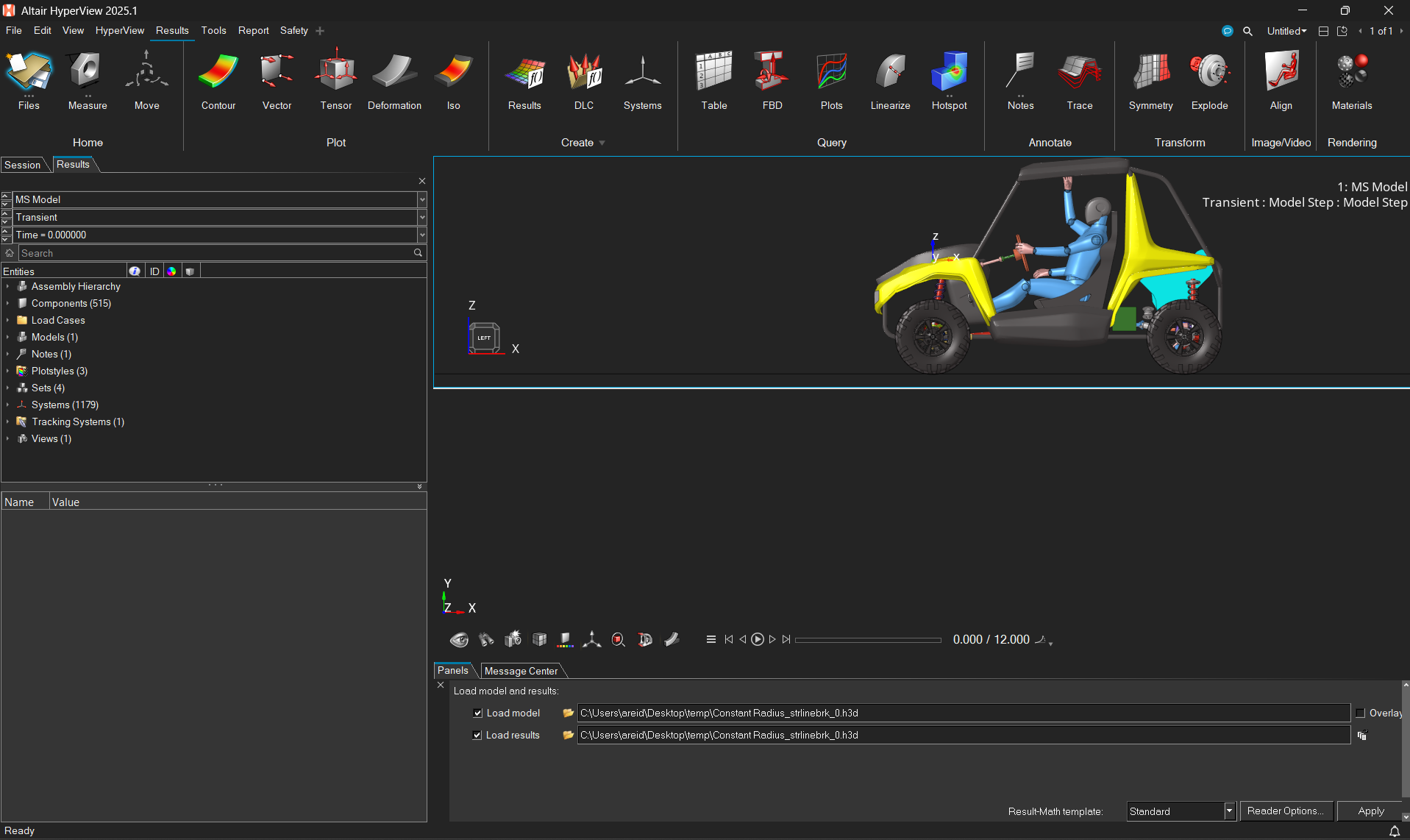Open the Tools menu
This screenshot has width=1410, height=840.
pos(213,30)
